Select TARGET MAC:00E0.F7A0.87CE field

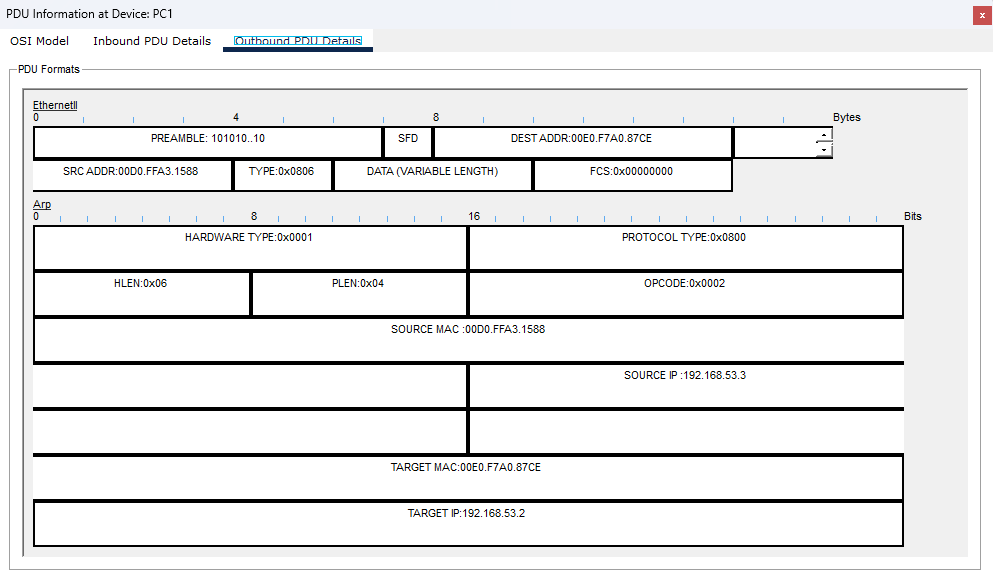tap(468, 478)
